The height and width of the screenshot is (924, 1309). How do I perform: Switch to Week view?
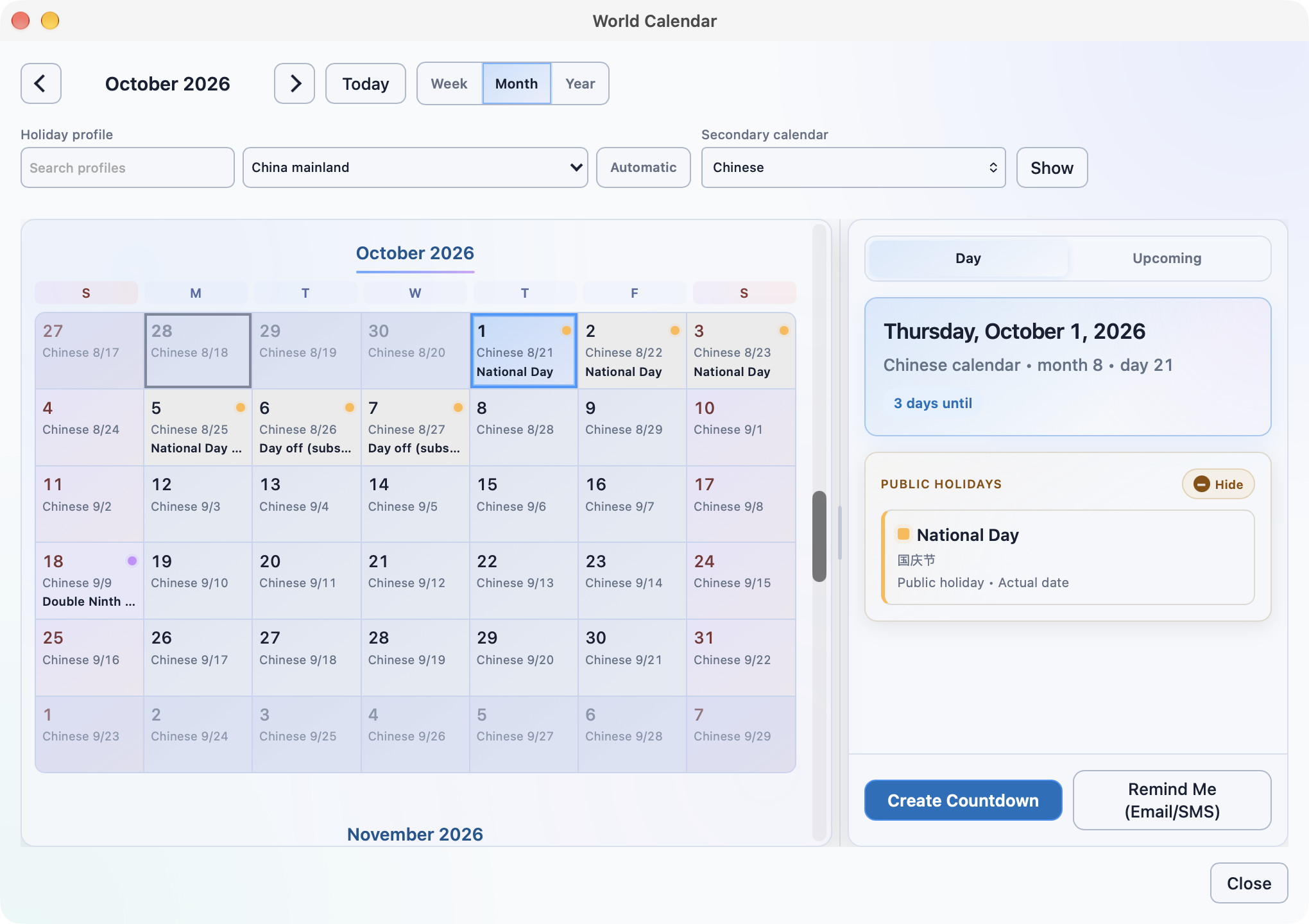[x=449, y=83]
